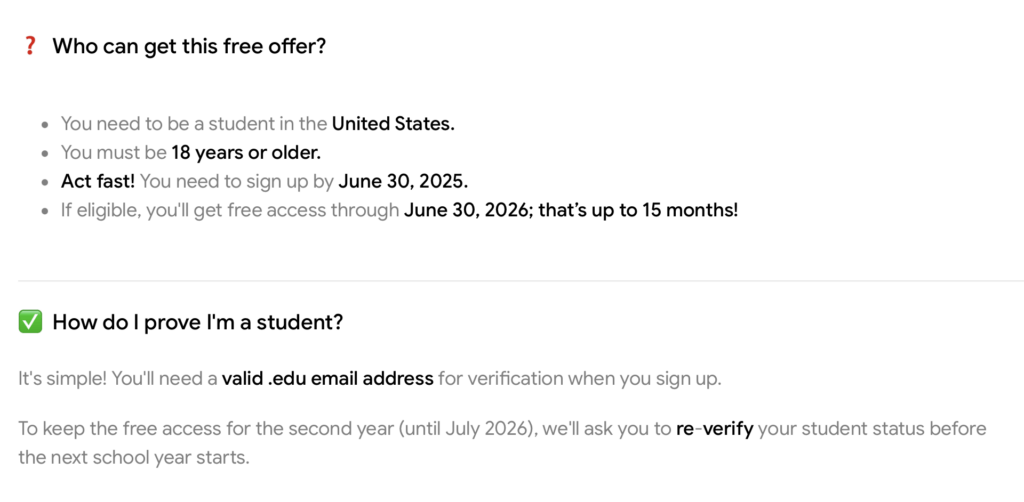The height and width of the screenshot is (502, 1024).
Task: Click the 'How do I prove I'm a student?' heading
Action: click(x=197, y=322)
